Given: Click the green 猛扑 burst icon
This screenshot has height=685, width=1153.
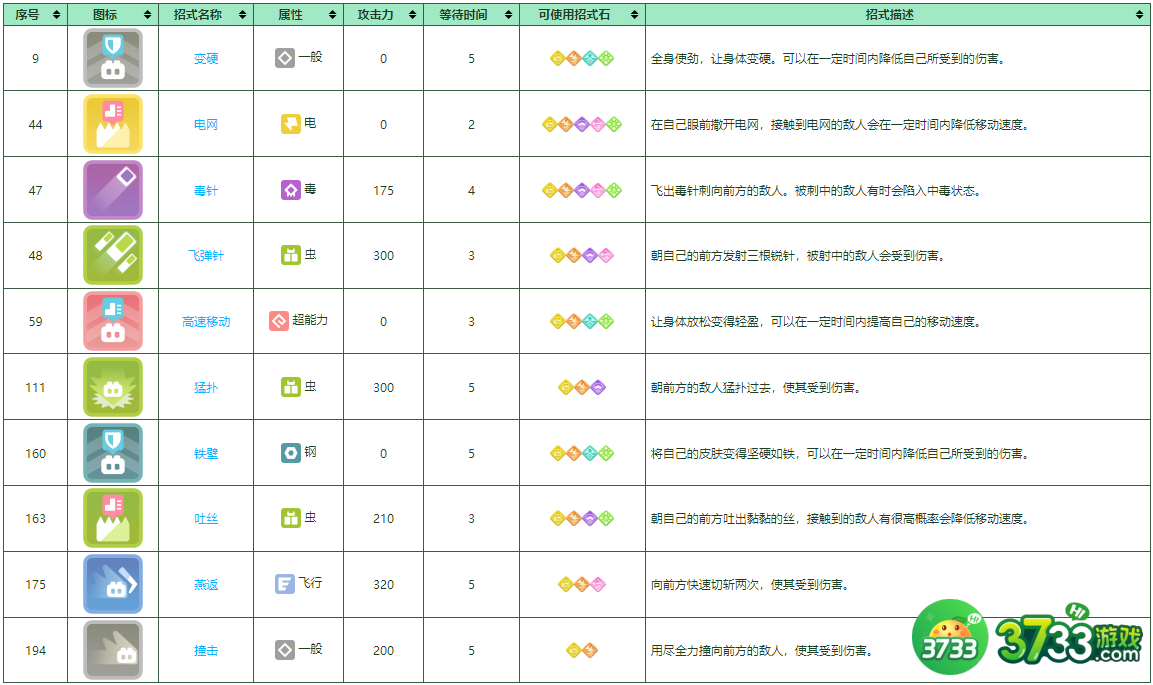Looking at the screenshot, I should [x=108, y=387].
